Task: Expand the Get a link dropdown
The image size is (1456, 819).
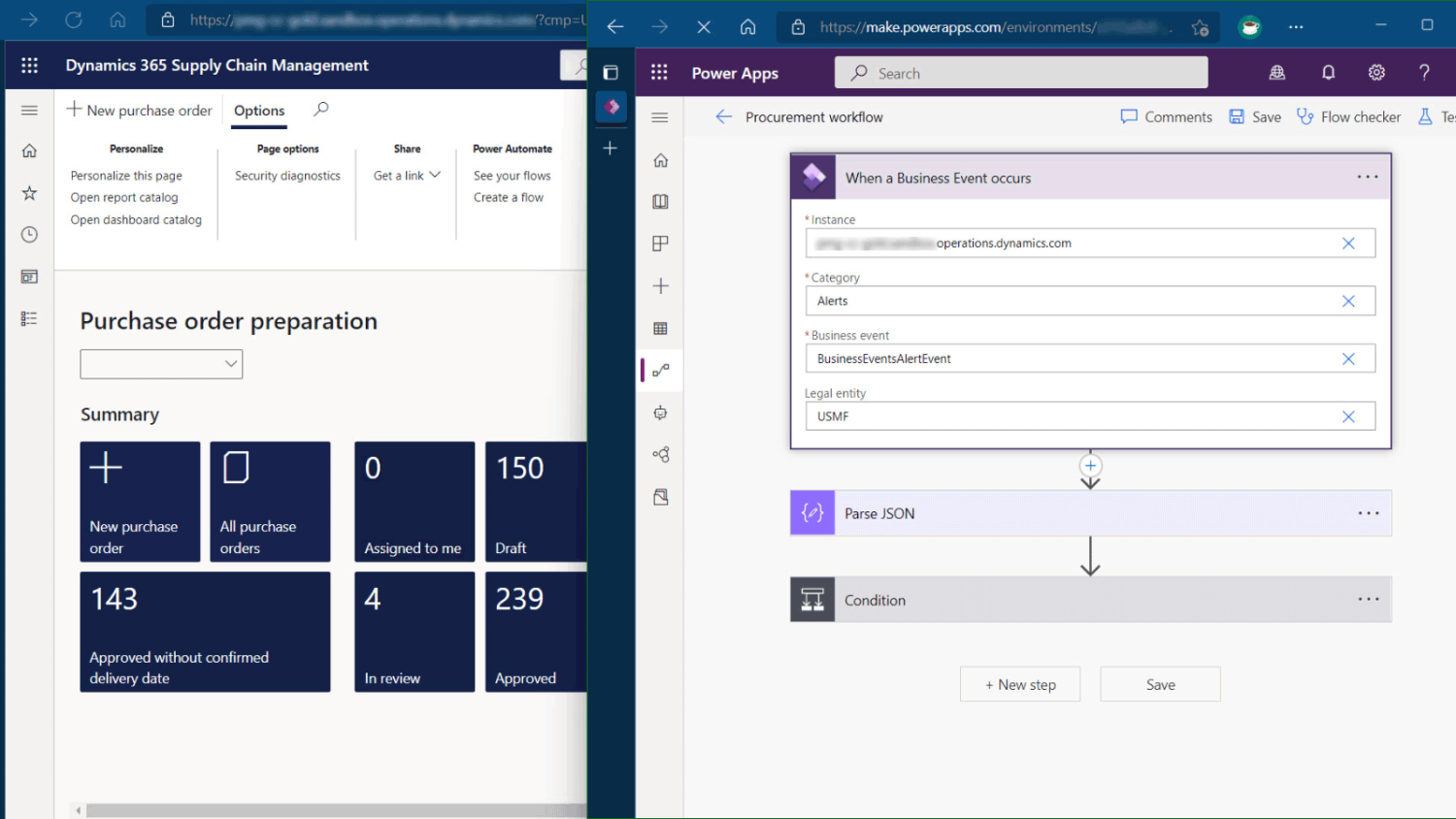Action: coord(408,176)
